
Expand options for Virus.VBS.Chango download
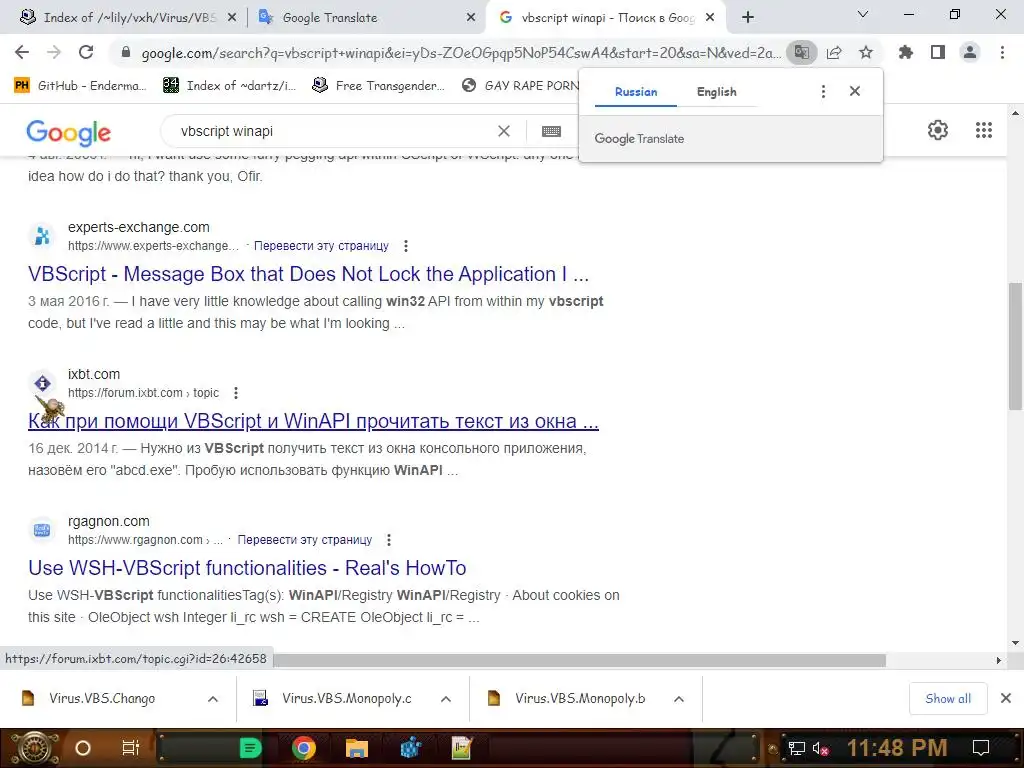click(x=213, y=699)
